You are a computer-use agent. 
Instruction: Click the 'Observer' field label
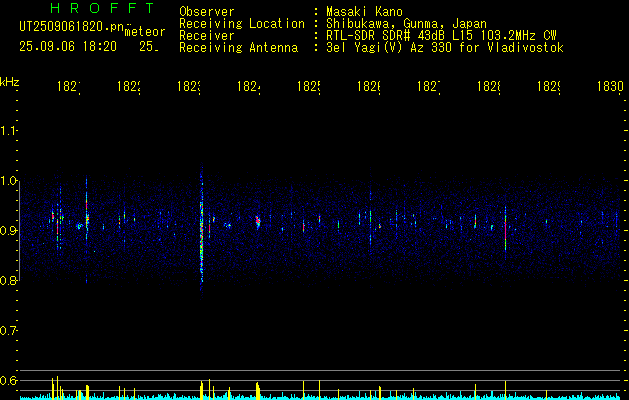tap(207, 11)
